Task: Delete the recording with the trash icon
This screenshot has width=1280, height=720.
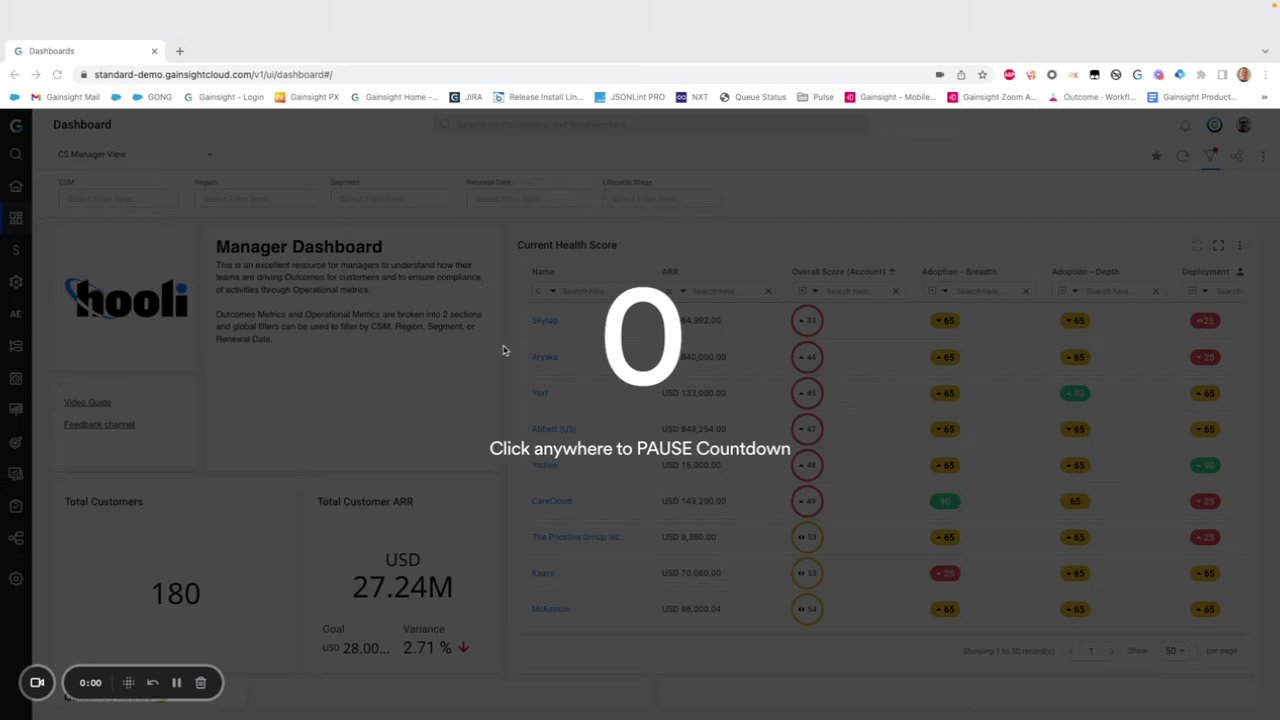Action: pos(200,683)
